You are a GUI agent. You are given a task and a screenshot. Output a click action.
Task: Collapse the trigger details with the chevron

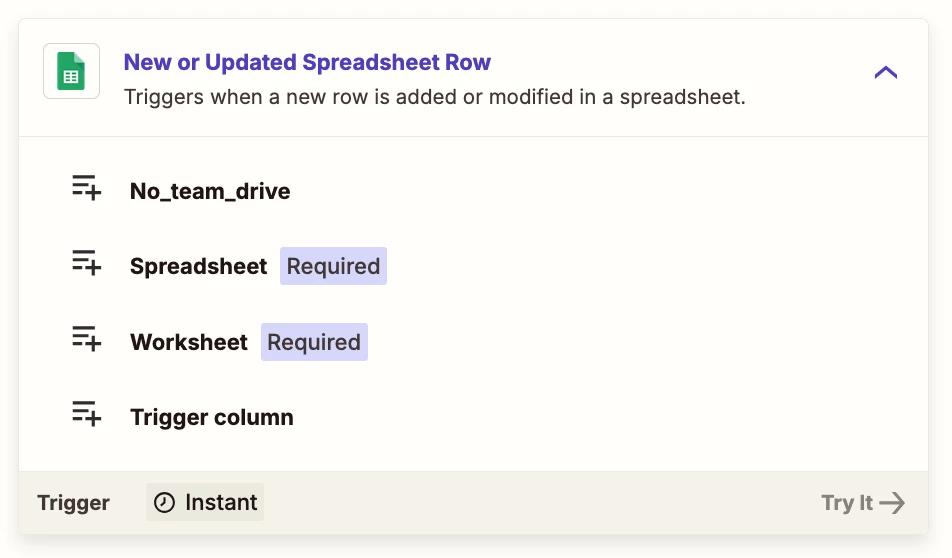point(885,73)
